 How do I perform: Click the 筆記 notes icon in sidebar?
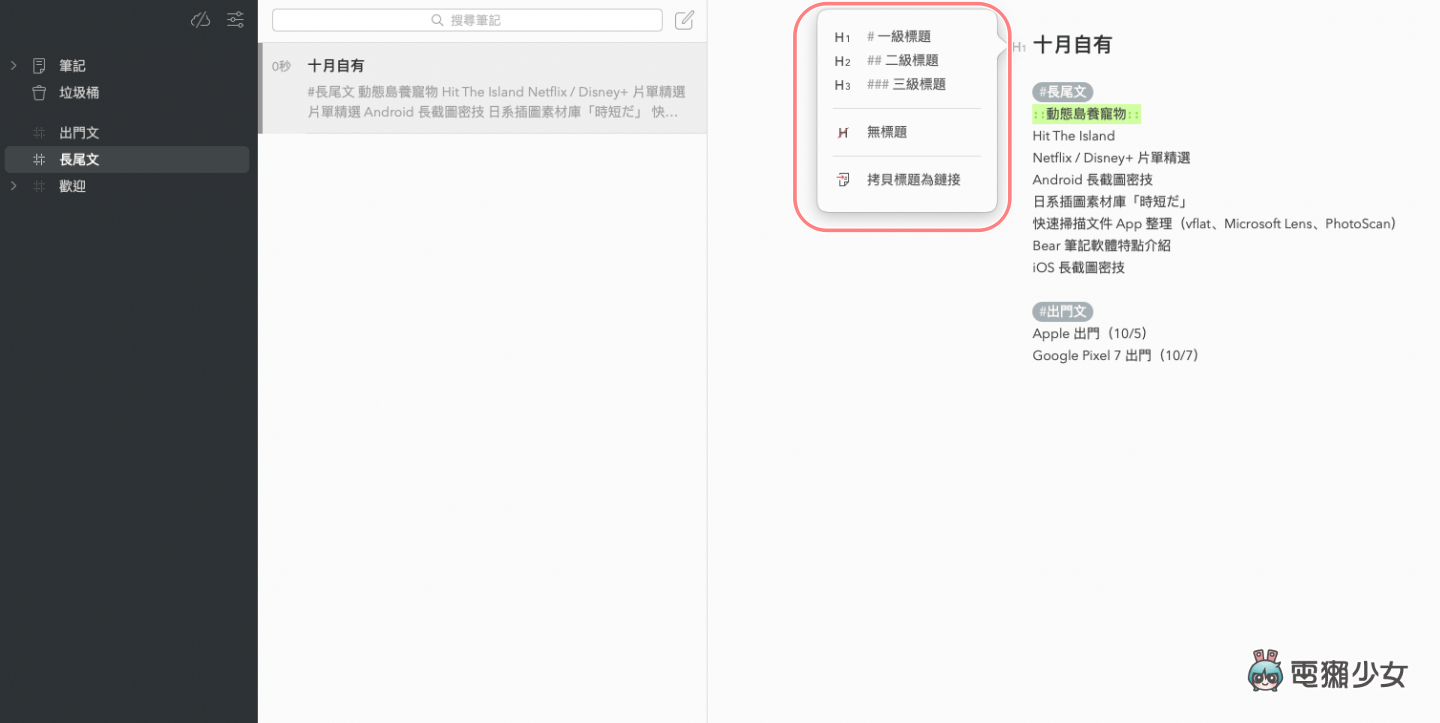[39, 66]
